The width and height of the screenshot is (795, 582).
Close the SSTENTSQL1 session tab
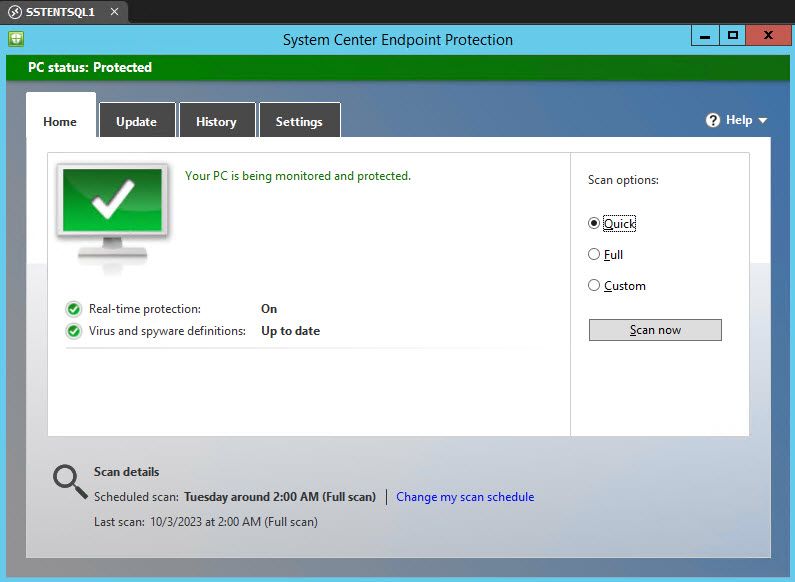[x=115, y=11]
